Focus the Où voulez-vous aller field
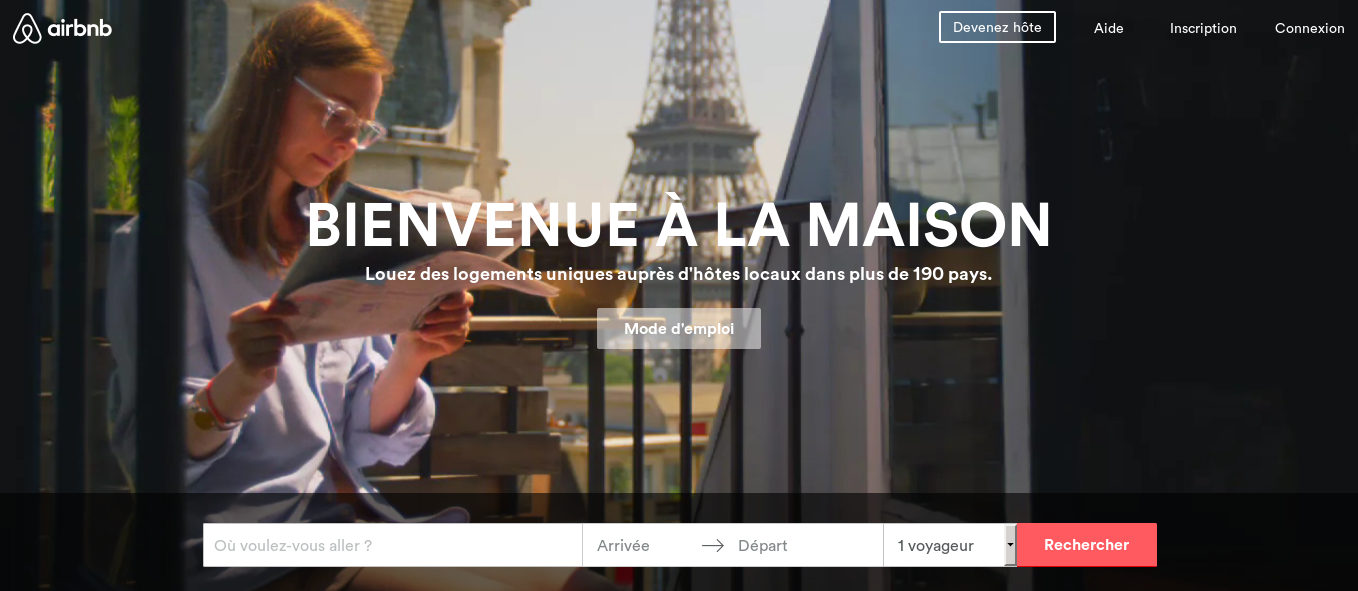1358x591 pixels. pyautogui.click(x=393, y=545)
